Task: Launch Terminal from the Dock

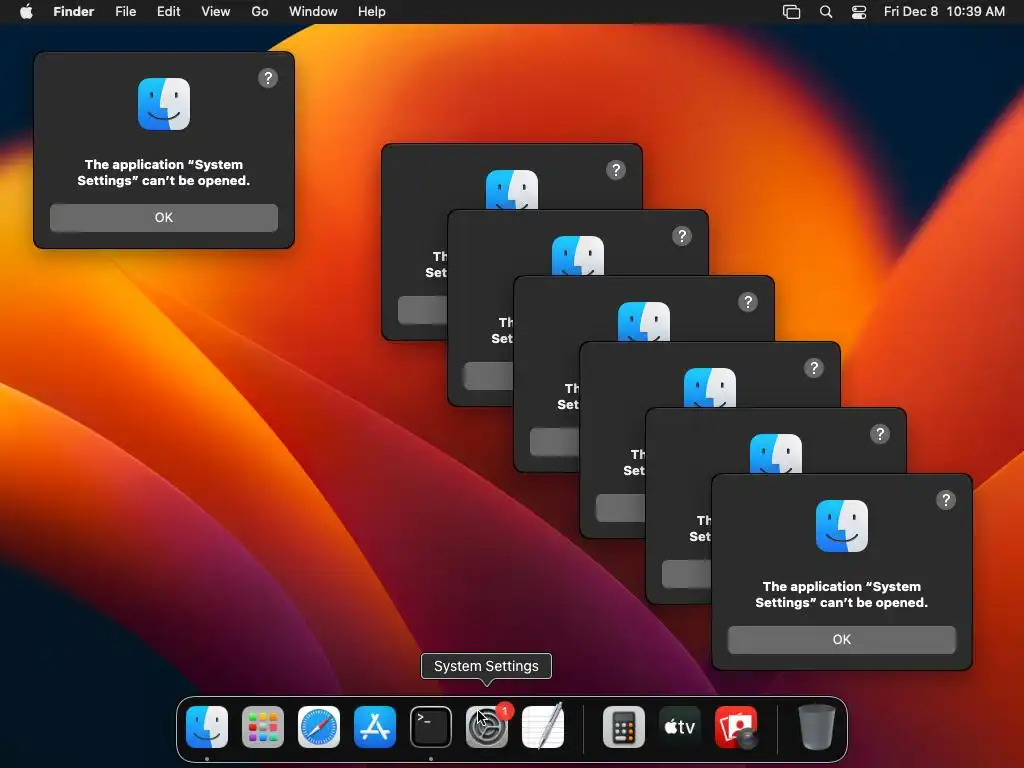Action: [431, 727]
